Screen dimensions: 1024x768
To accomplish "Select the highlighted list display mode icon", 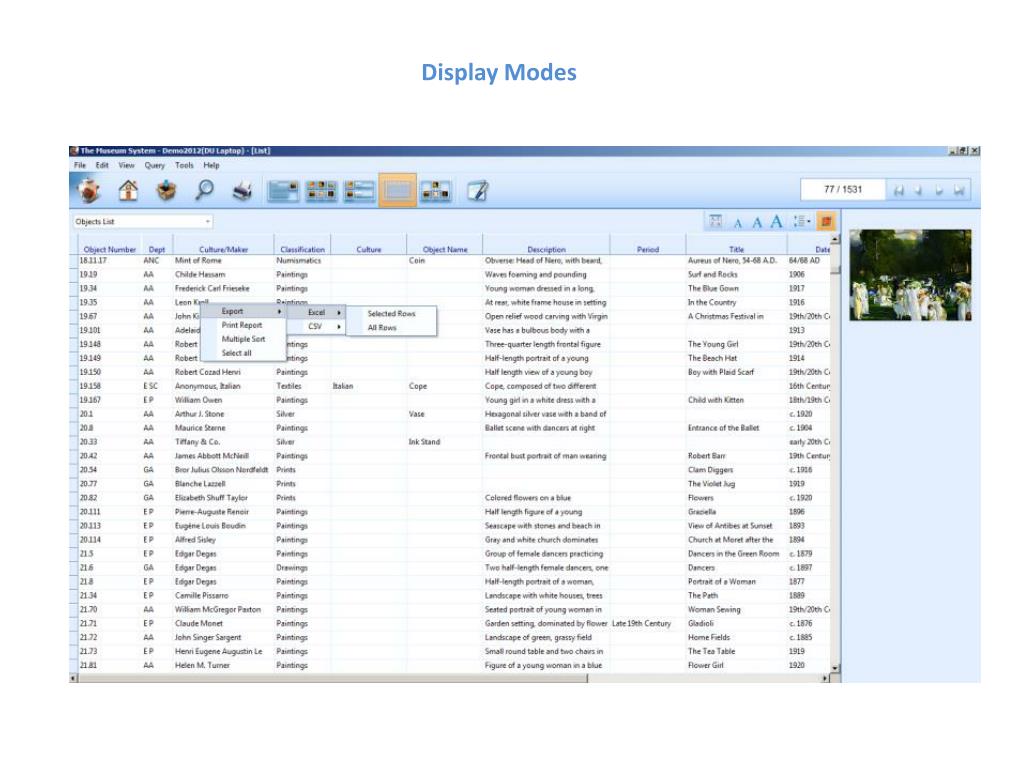I will point(398,191).
